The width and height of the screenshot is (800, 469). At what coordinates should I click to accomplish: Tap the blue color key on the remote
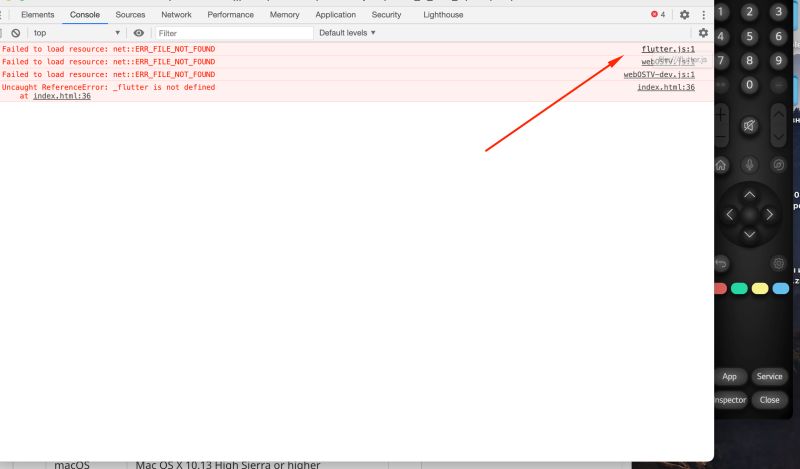coord(781,289)
